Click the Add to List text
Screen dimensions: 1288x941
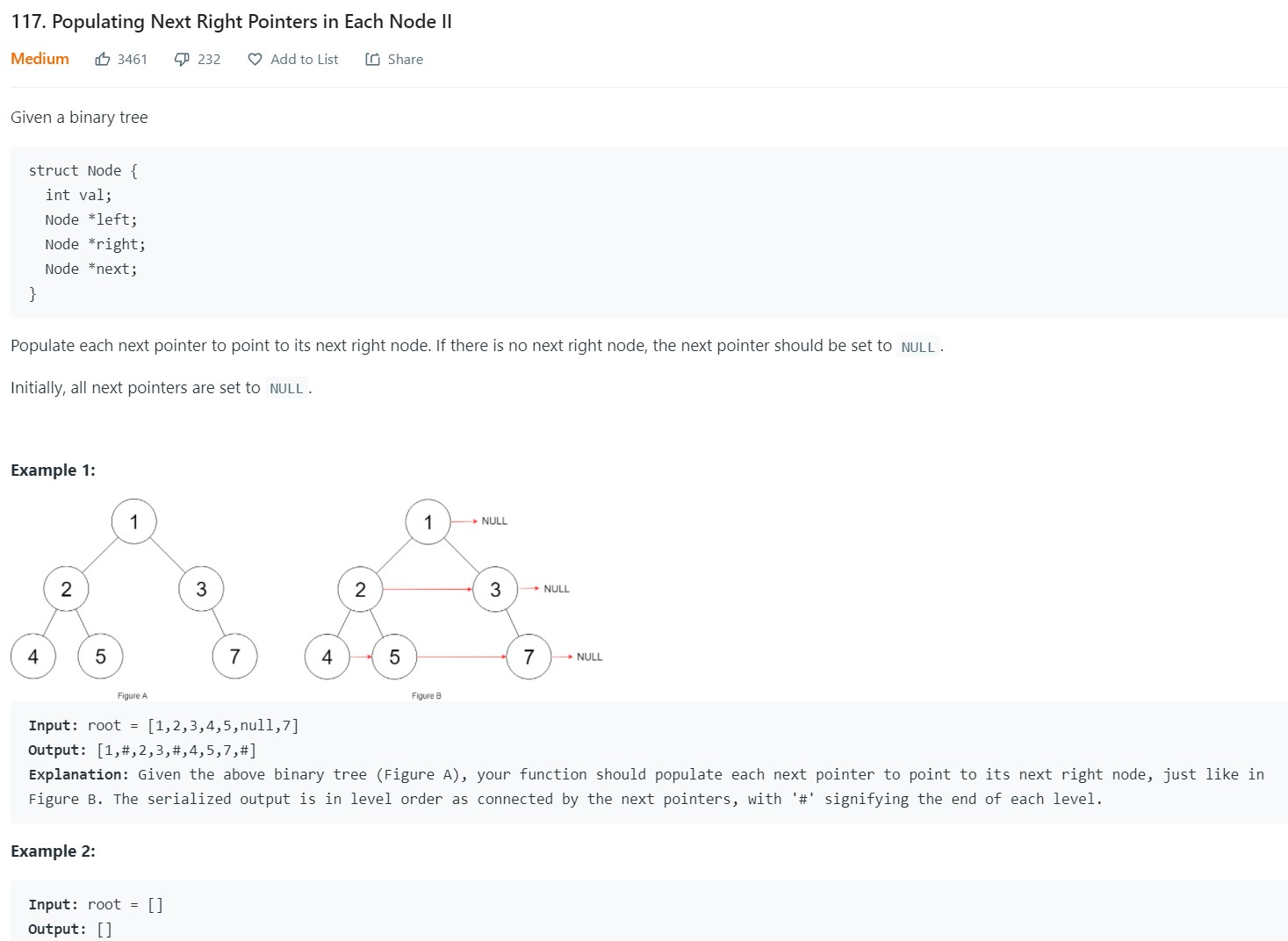coord(304,60)
